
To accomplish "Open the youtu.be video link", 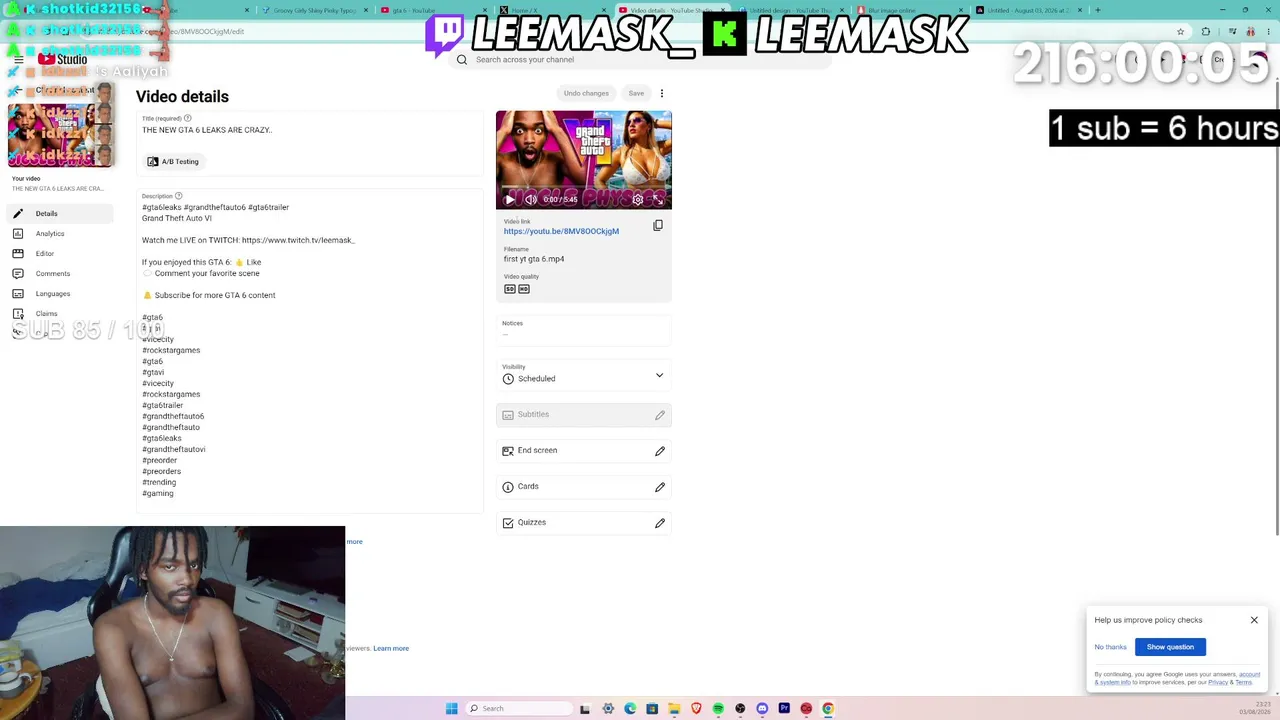I will [561, 231].
